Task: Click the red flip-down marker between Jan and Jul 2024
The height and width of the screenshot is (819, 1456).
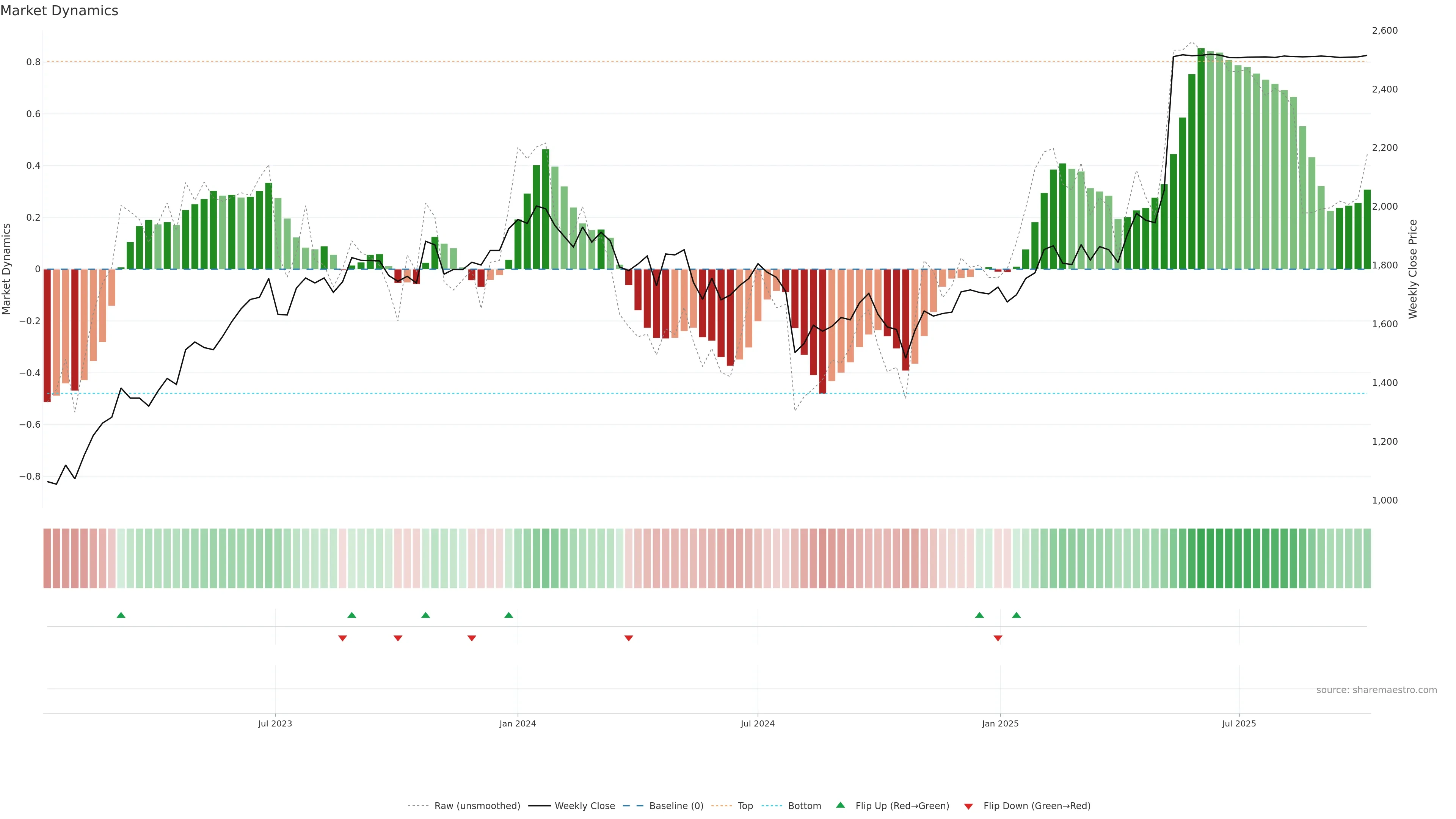Action: pos(629,638)
